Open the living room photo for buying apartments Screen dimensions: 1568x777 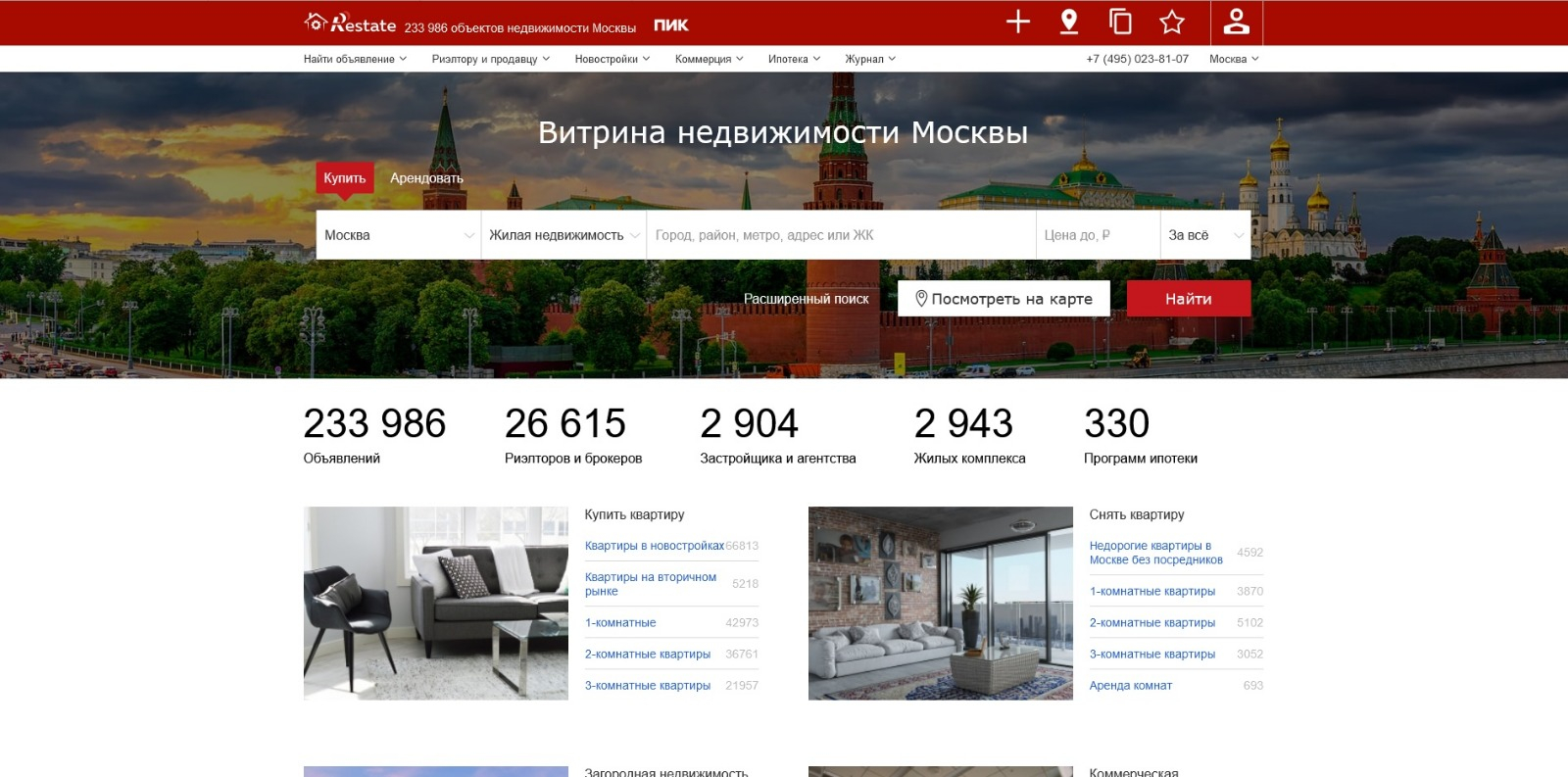(x=436, y=604)
